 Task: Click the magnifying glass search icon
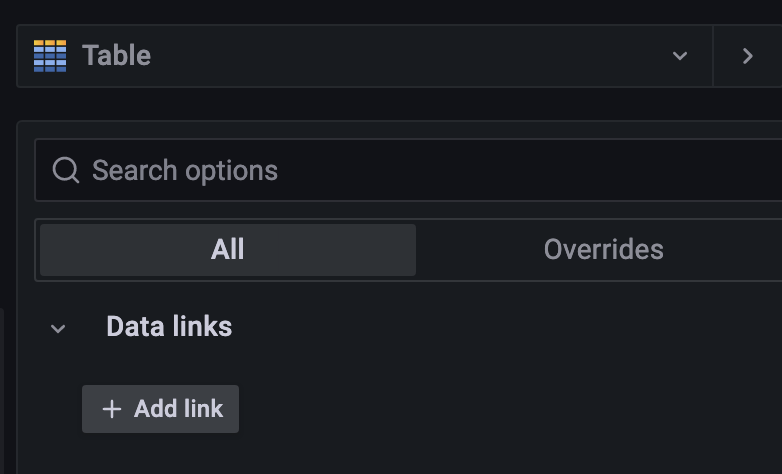(66, 170)
